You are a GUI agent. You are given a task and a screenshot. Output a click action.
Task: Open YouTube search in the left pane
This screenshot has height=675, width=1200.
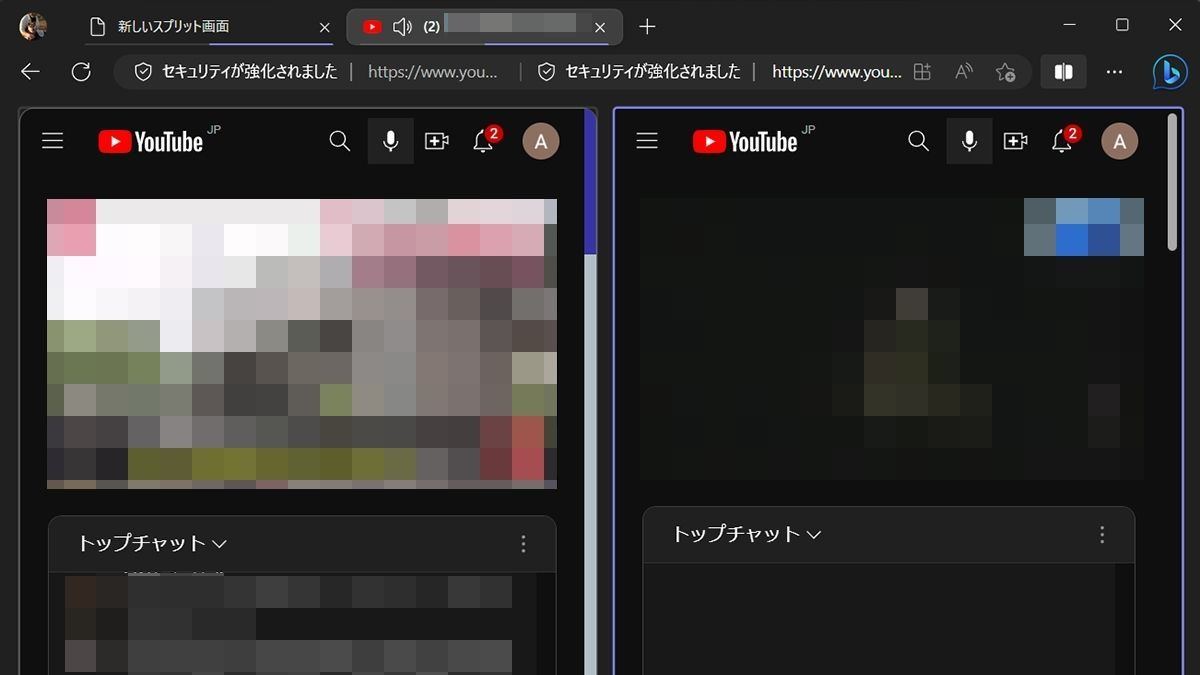coord(340,142)
